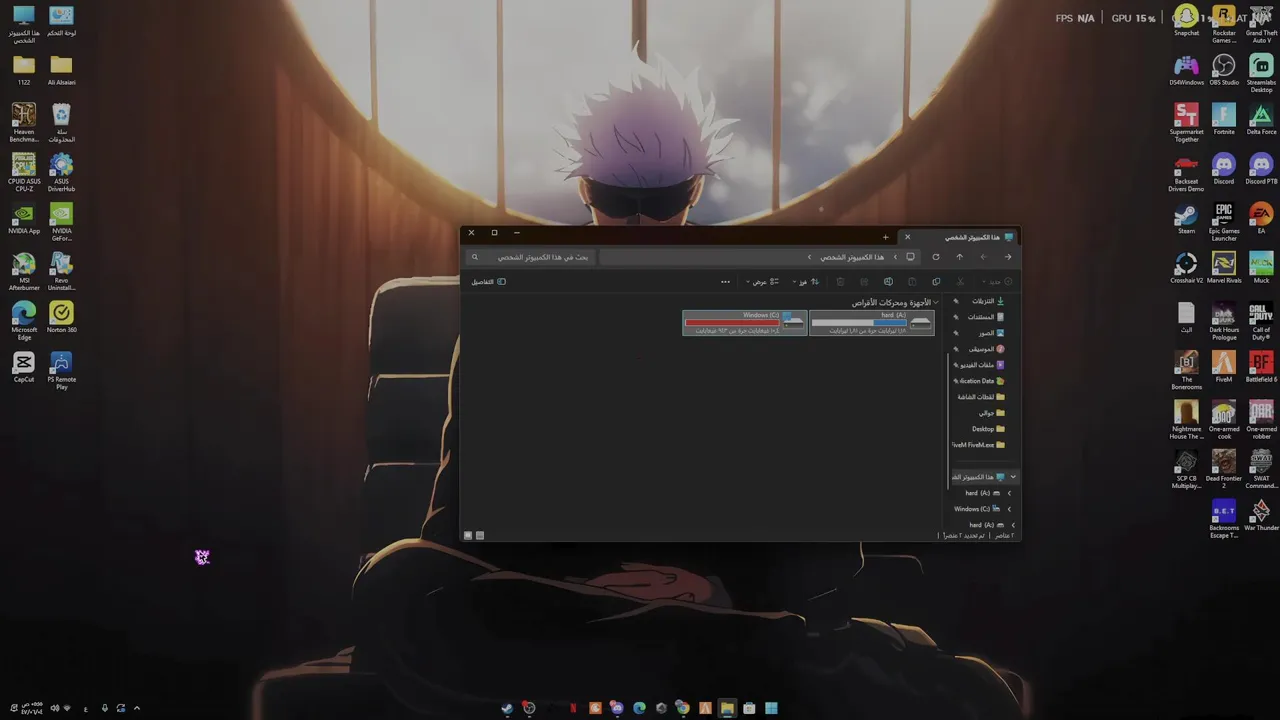Open the War Thunder desktop shortcut
The width and height of the screenshot is (1280, 720).
pyautogui.click(x=1261, y=515)
